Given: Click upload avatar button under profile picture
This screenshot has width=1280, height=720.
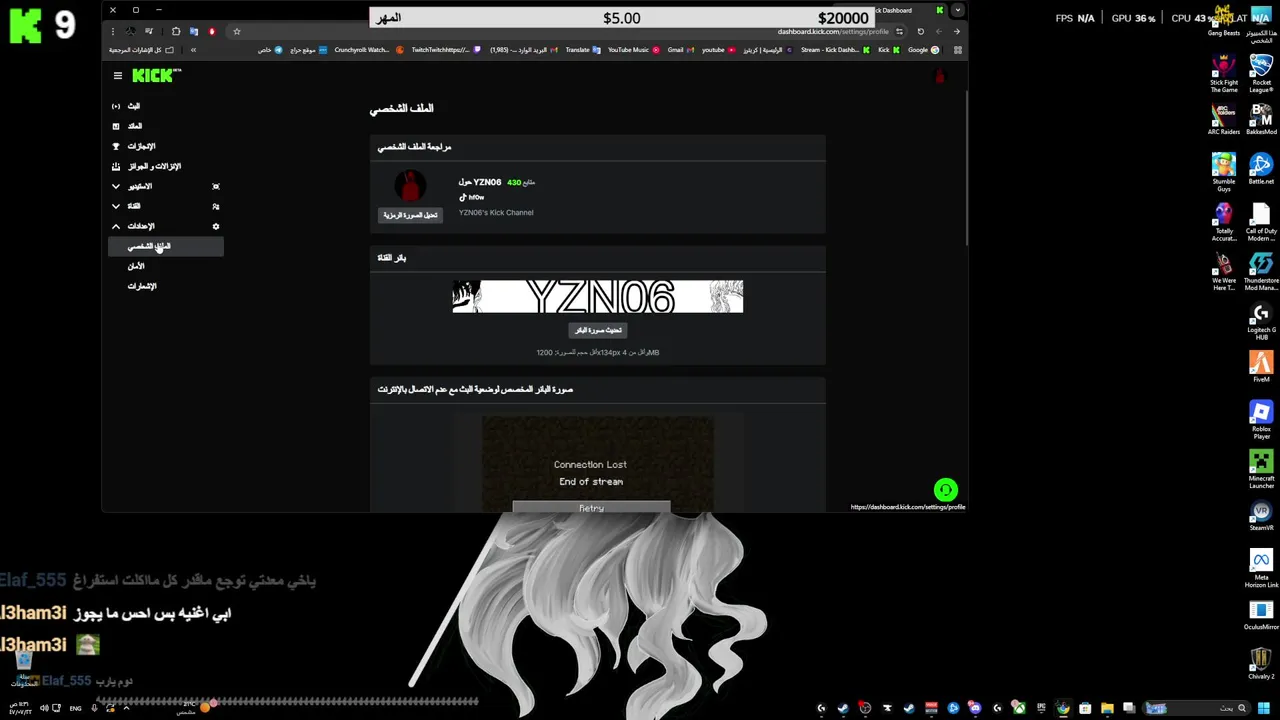Looking at the screenshot, I should pos(410,215).
